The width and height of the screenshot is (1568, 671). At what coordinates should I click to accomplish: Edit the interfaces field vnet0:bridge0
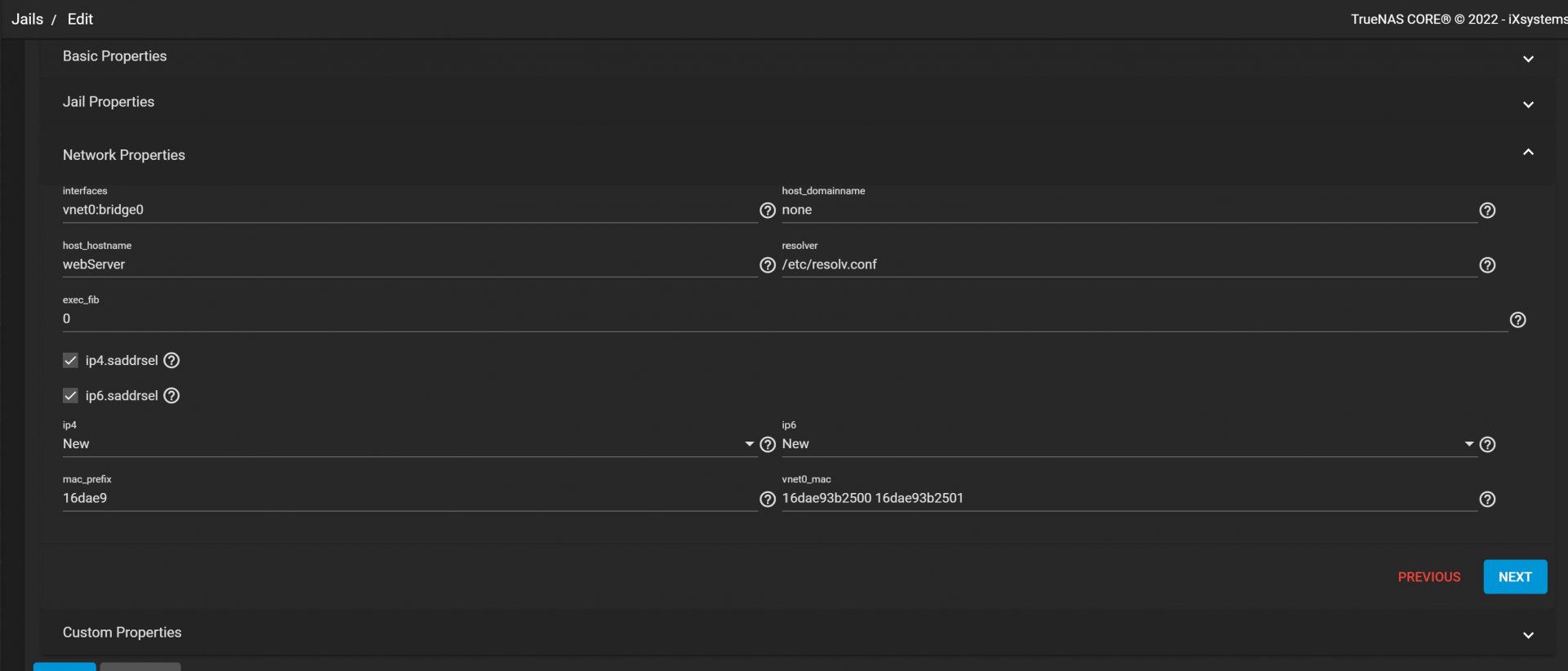point(409,210)
